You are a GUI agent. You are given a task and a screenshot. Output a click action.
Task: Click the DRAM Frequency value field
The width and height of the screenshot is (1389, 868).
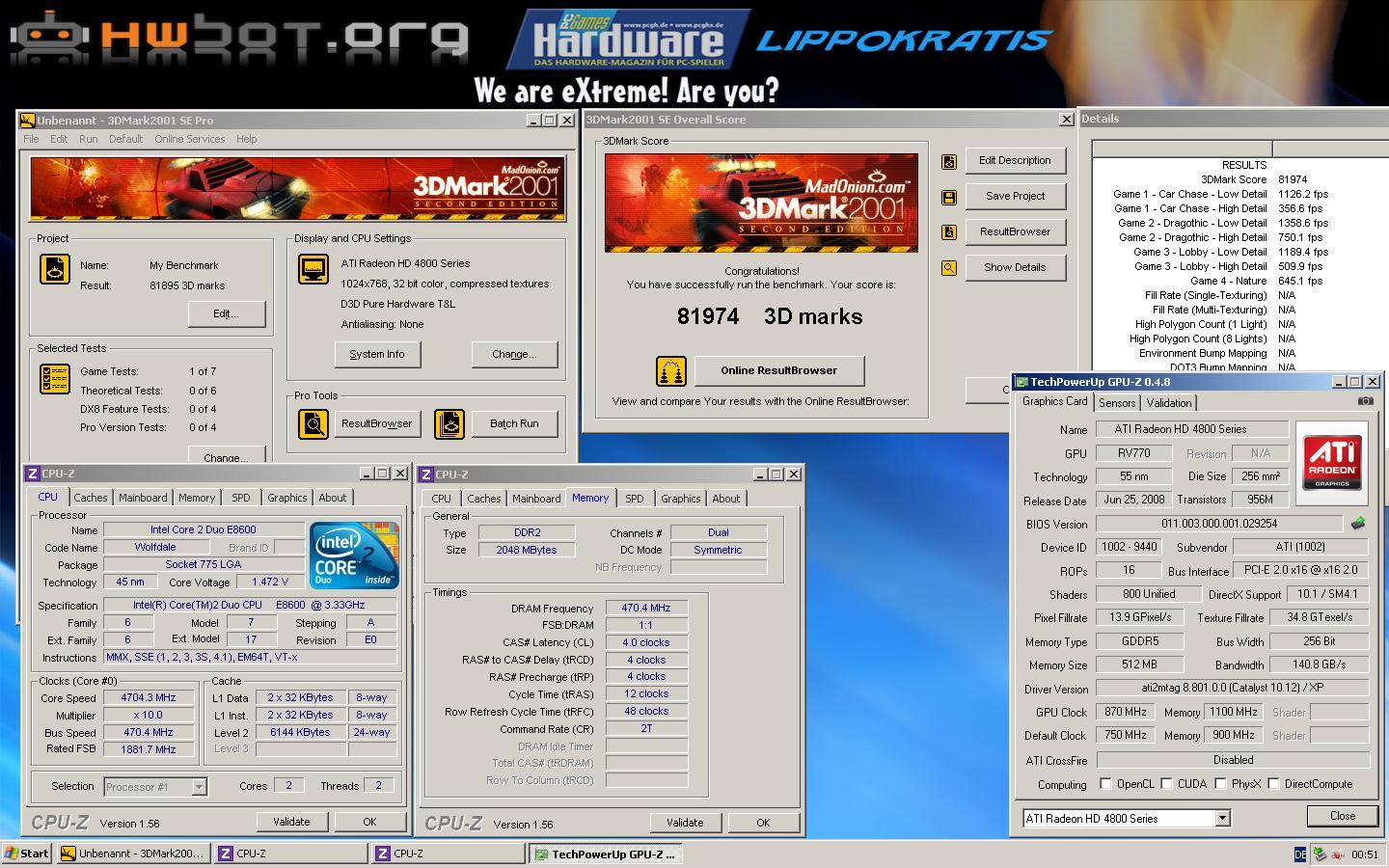coord(646,608)
